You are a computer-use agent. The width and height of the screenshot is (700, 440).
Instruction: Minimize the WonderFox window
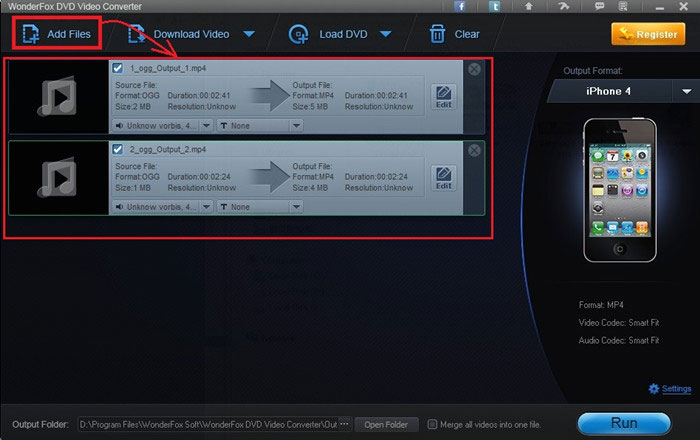click(660, 7)
